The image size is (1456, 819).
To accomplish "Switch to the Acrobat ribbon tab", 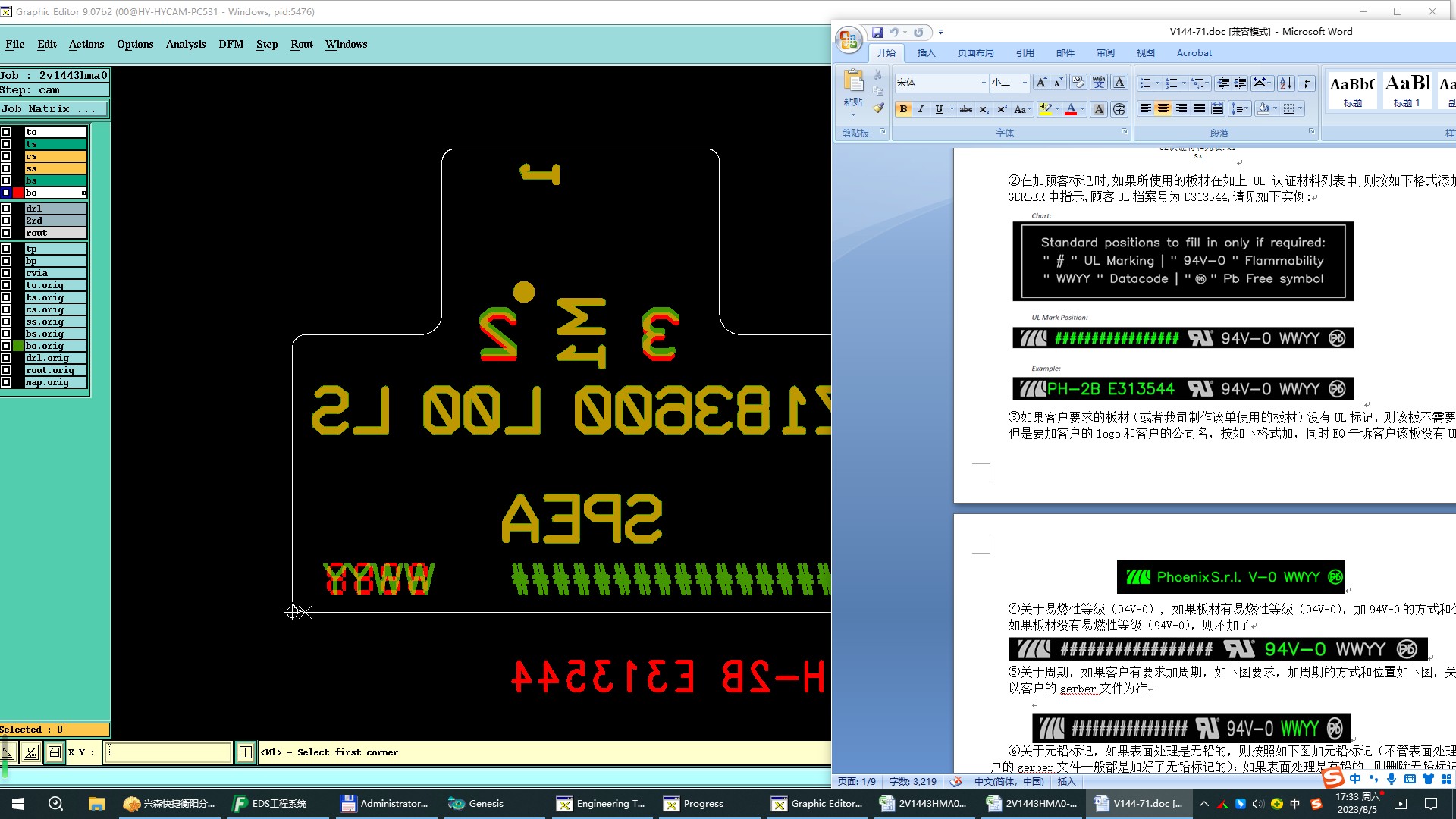I will tap(1194, 52).
